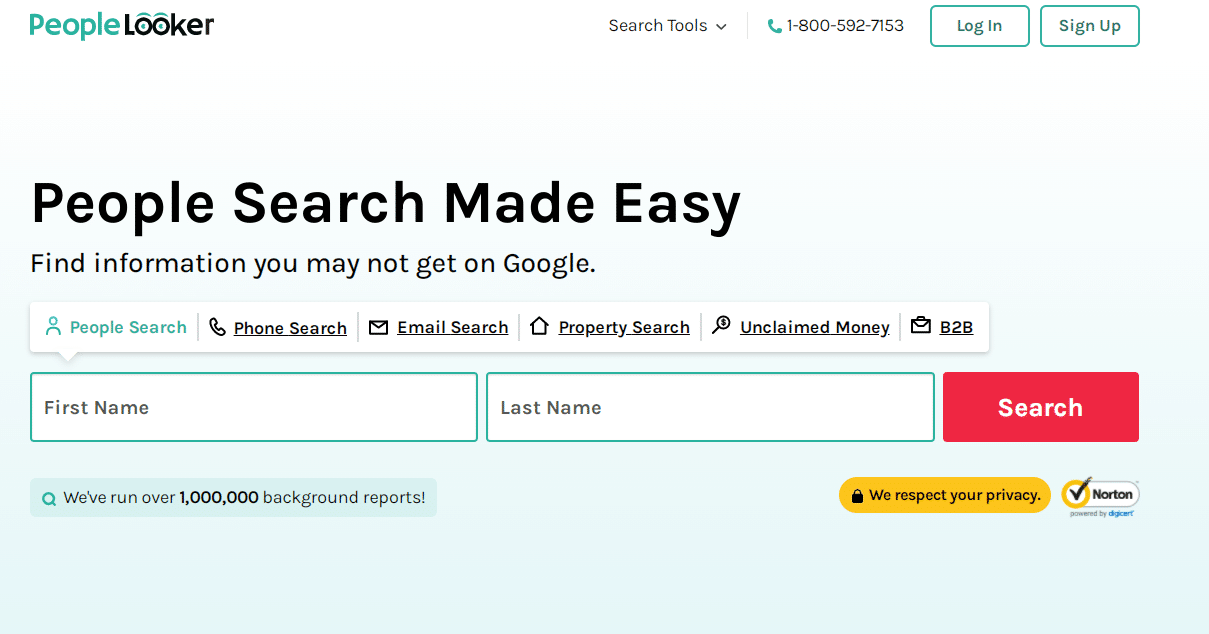Click the We respect your privacy badge
1209x634 pixels.
pyautogui.click(x=945, y=495)
